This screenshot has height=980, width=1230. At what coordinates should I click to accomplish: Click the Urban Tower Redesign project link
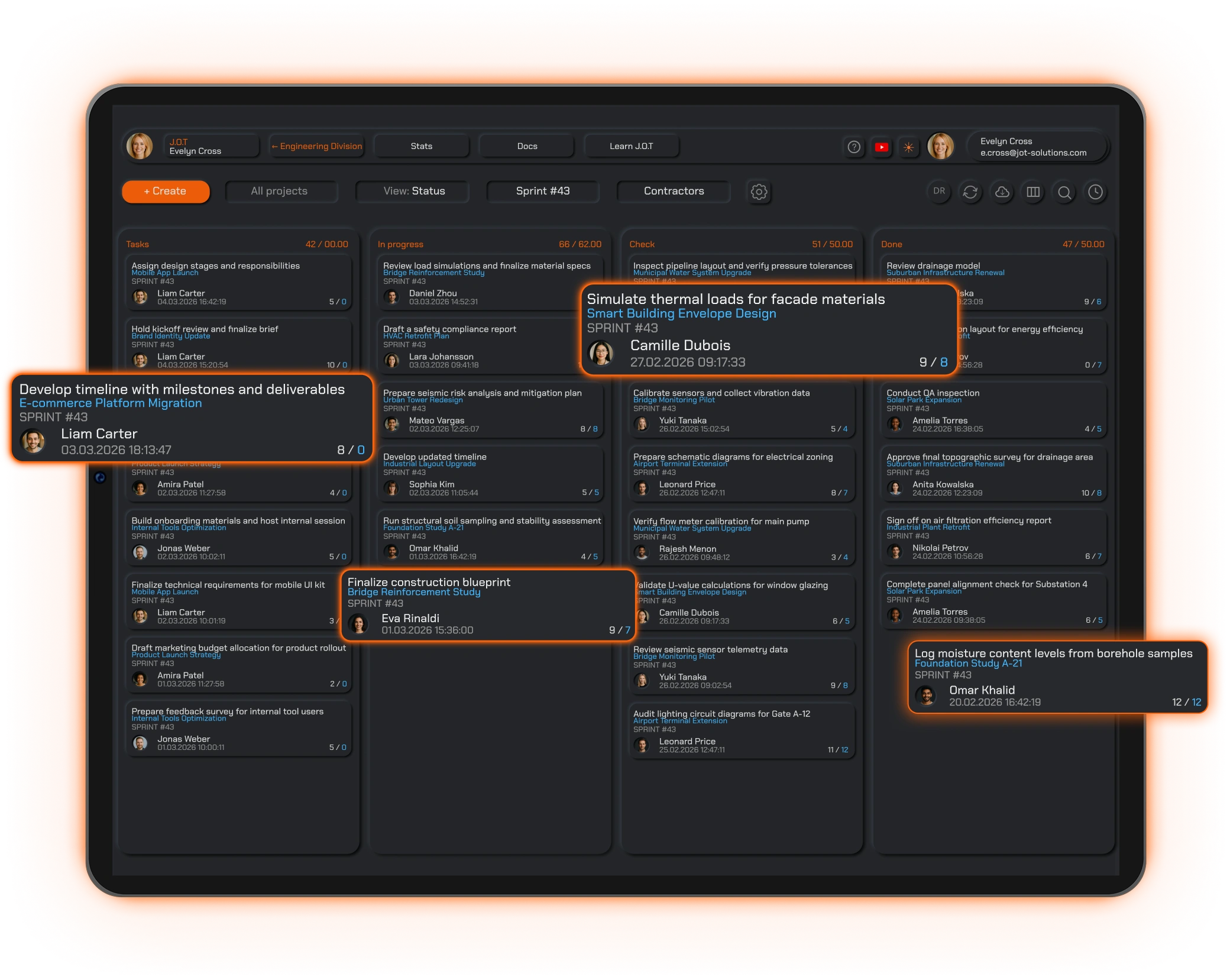click(423, 400)
